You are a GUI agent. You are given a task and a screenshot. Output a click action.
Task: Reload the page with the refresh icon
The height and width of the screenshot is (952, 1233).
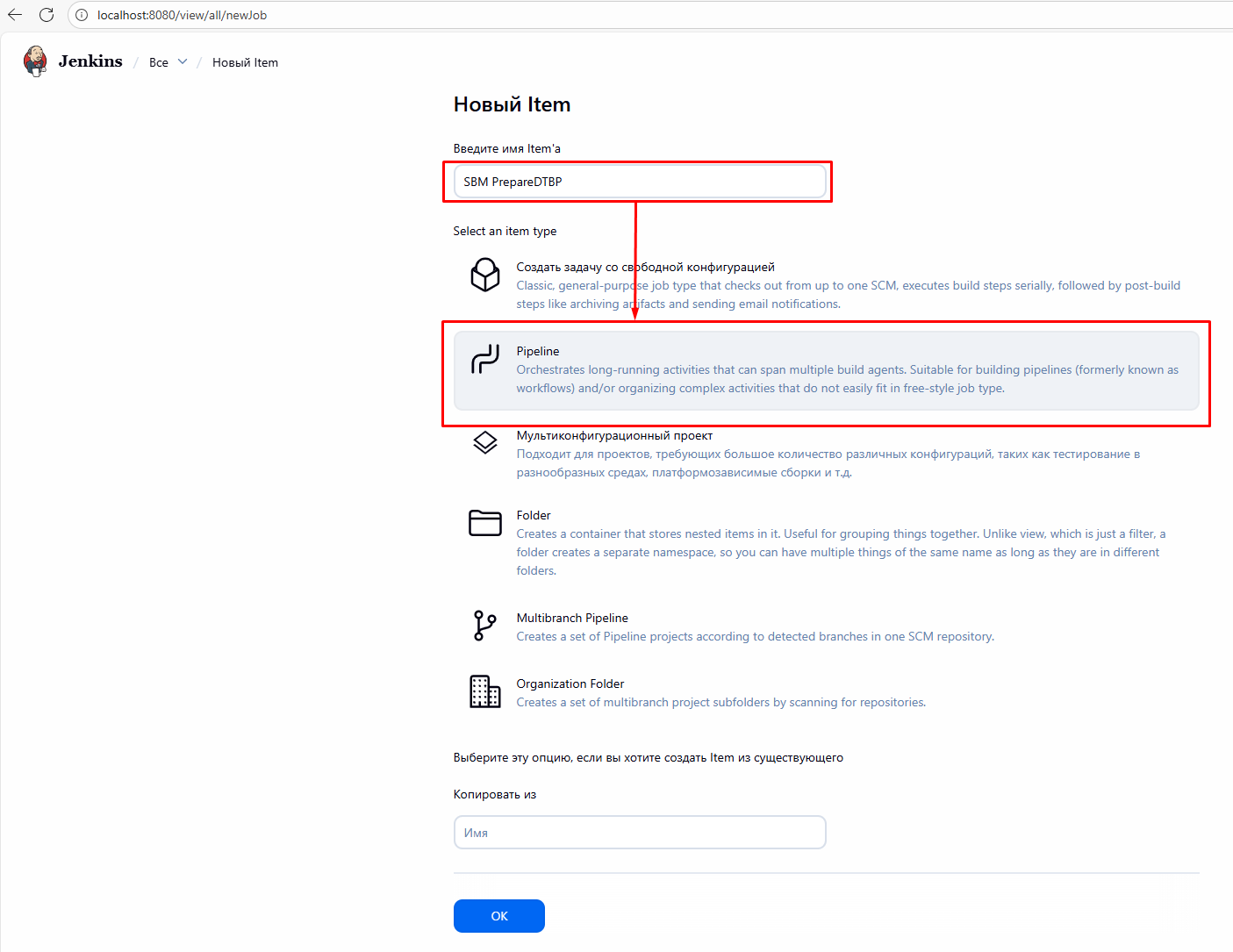47,15
